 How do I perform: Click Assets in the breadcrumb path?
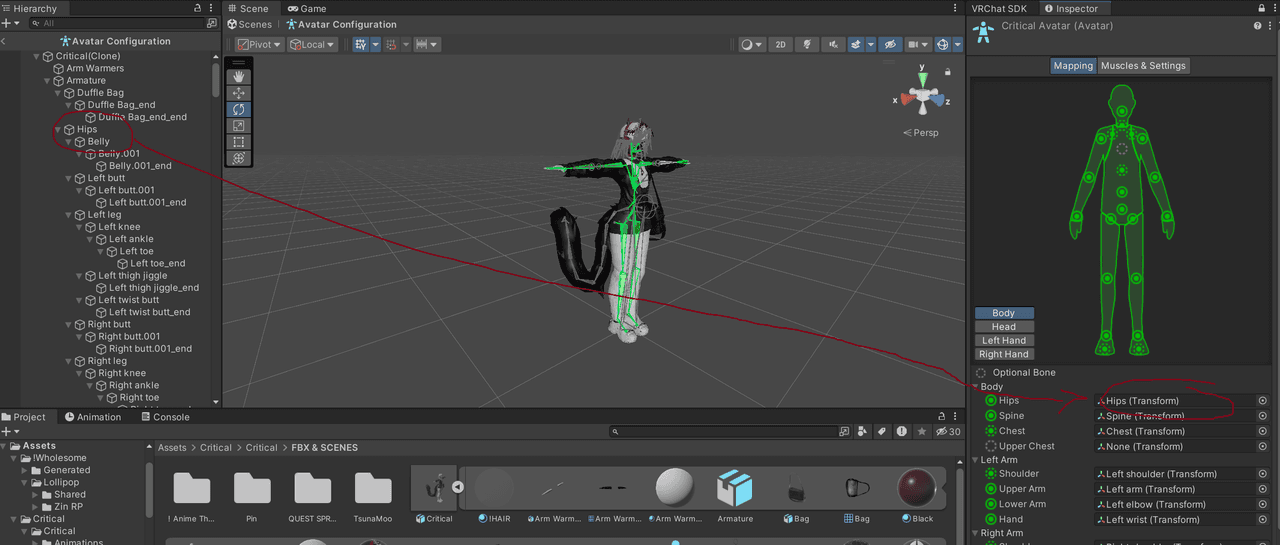click(172, 448)
